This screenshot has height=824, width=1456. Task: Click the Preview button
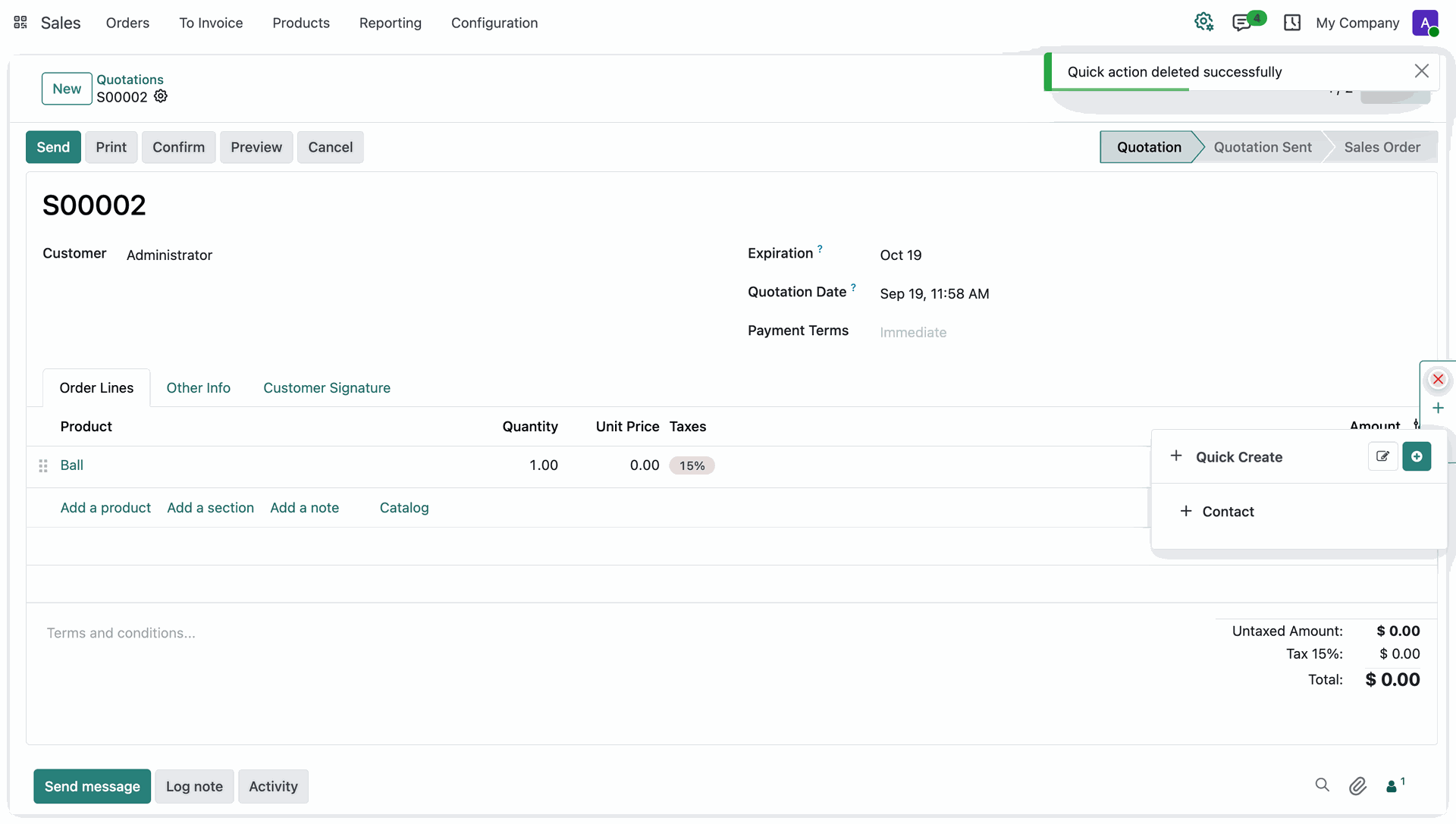click(256, 147)
